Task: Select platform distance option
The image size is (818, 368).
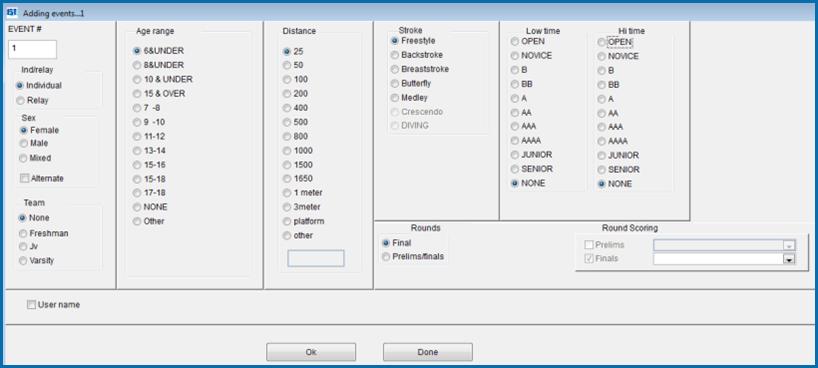Action: coord(304,221)
